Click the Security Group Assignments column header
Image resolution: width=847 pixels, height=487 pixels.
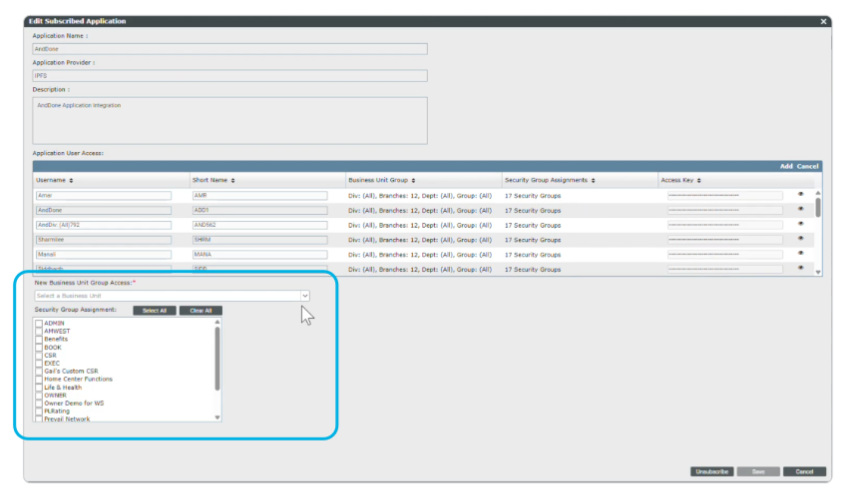(x=546, y=180)
